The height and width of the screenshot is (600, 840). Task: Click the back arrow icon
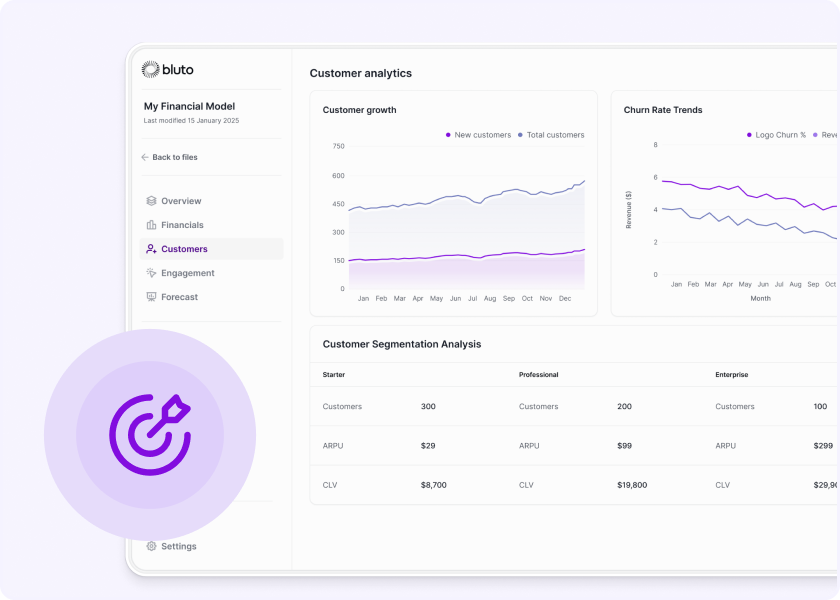[x=145, y=157]
